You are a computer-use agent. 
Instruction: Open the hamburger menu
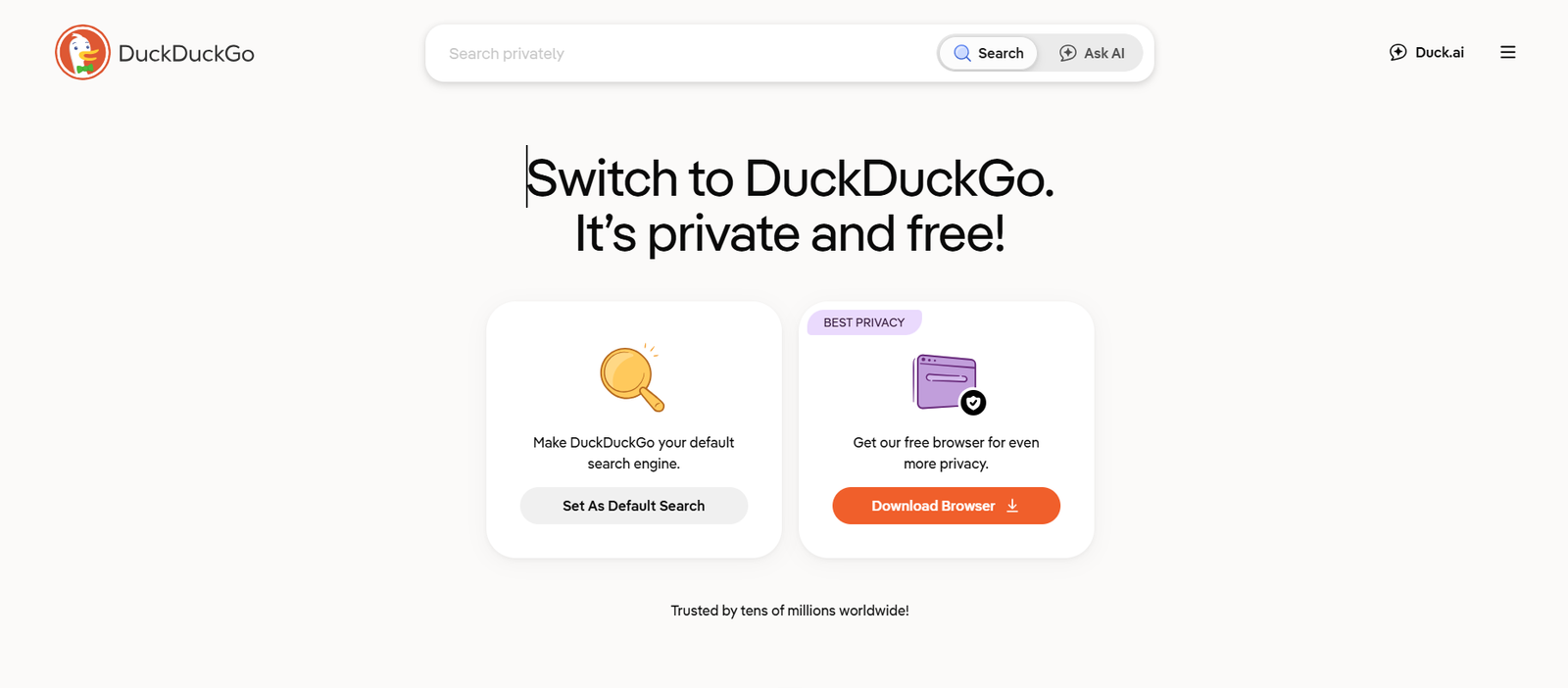[1507, 53]
